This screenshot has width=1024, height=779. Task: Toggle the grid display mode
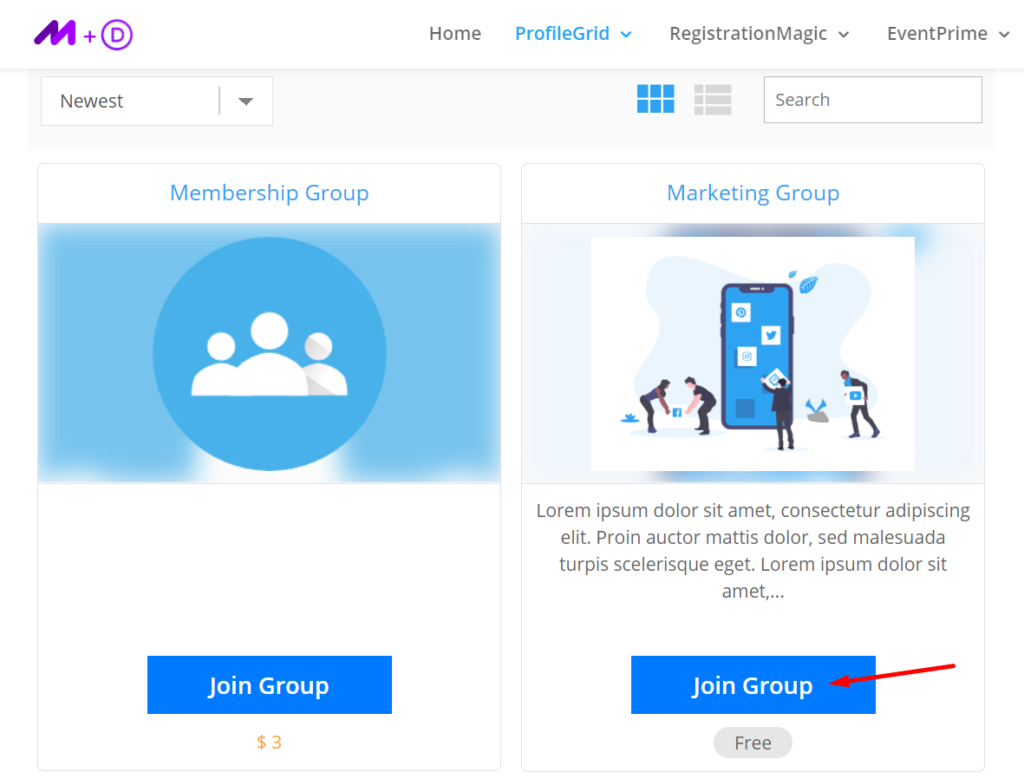pos(655,99)
